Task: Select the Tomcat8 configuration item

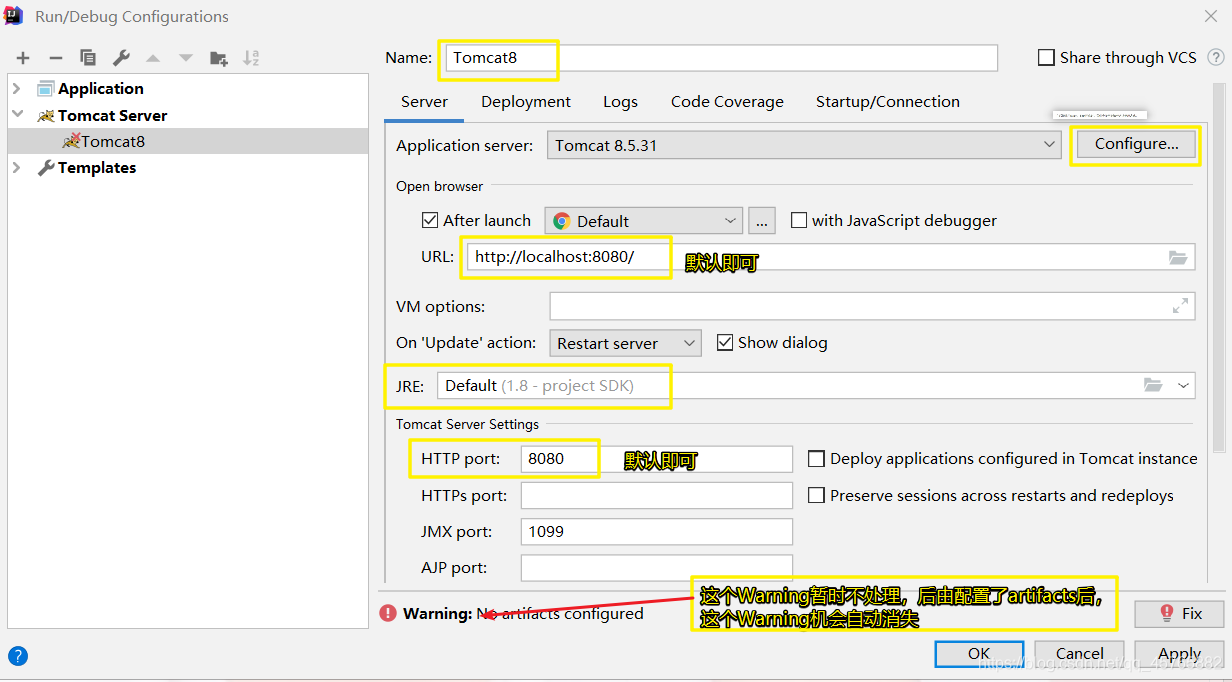Action: click(188, 141)
